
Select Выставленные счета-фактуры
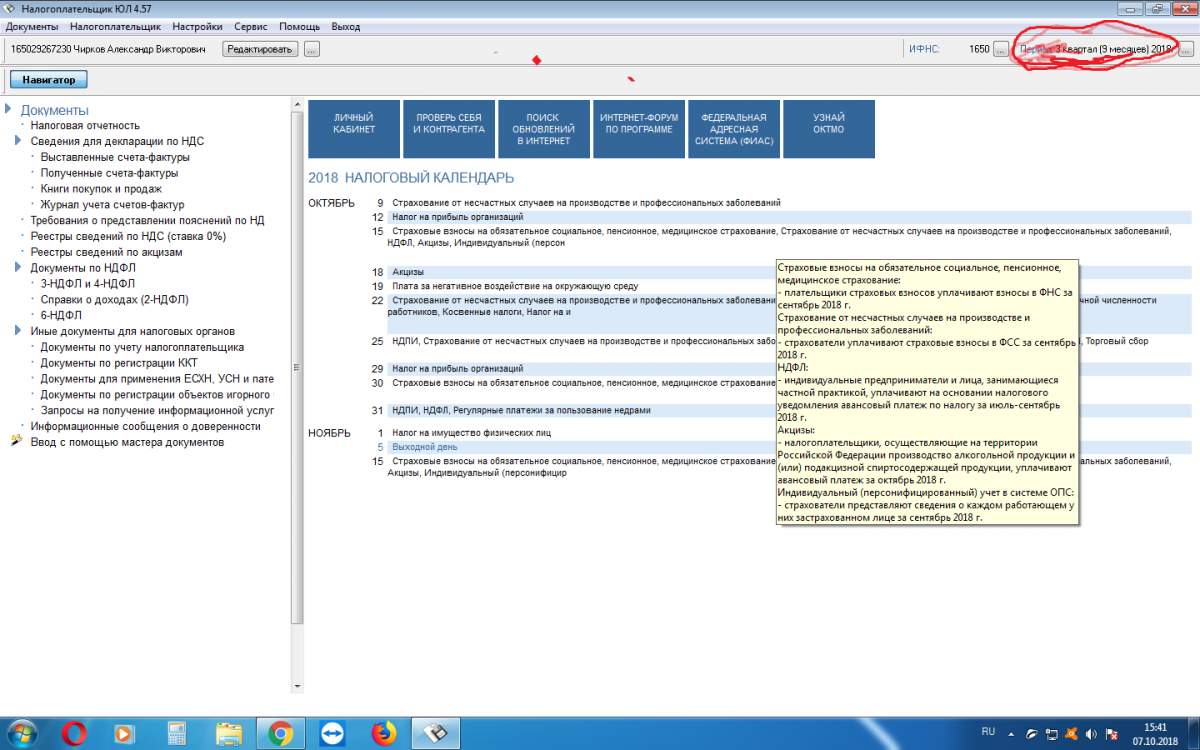(115, 157)
